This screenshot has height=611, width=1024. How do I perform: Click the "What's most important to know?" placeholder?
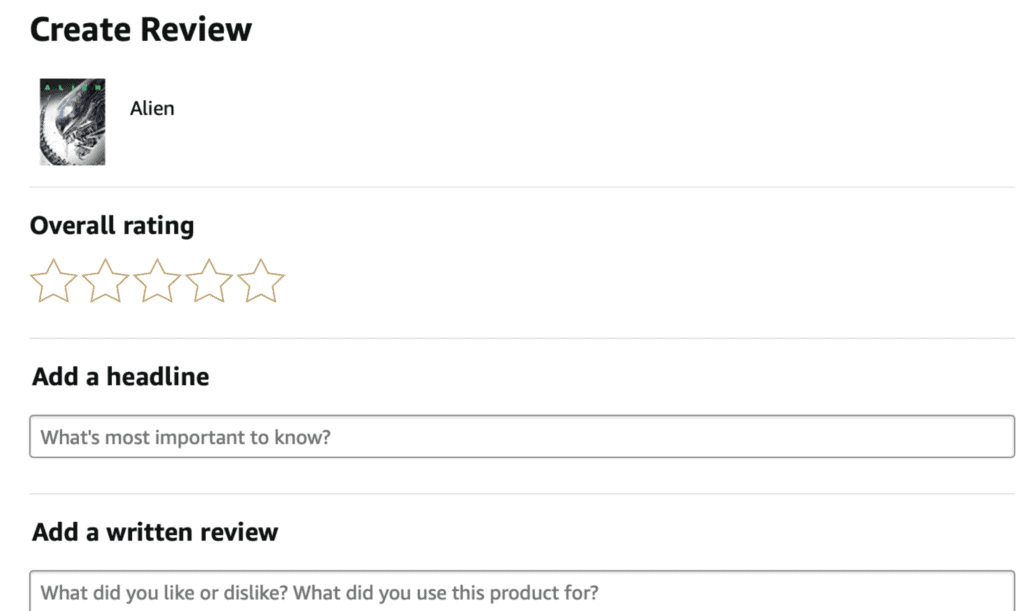pos(185,437)
